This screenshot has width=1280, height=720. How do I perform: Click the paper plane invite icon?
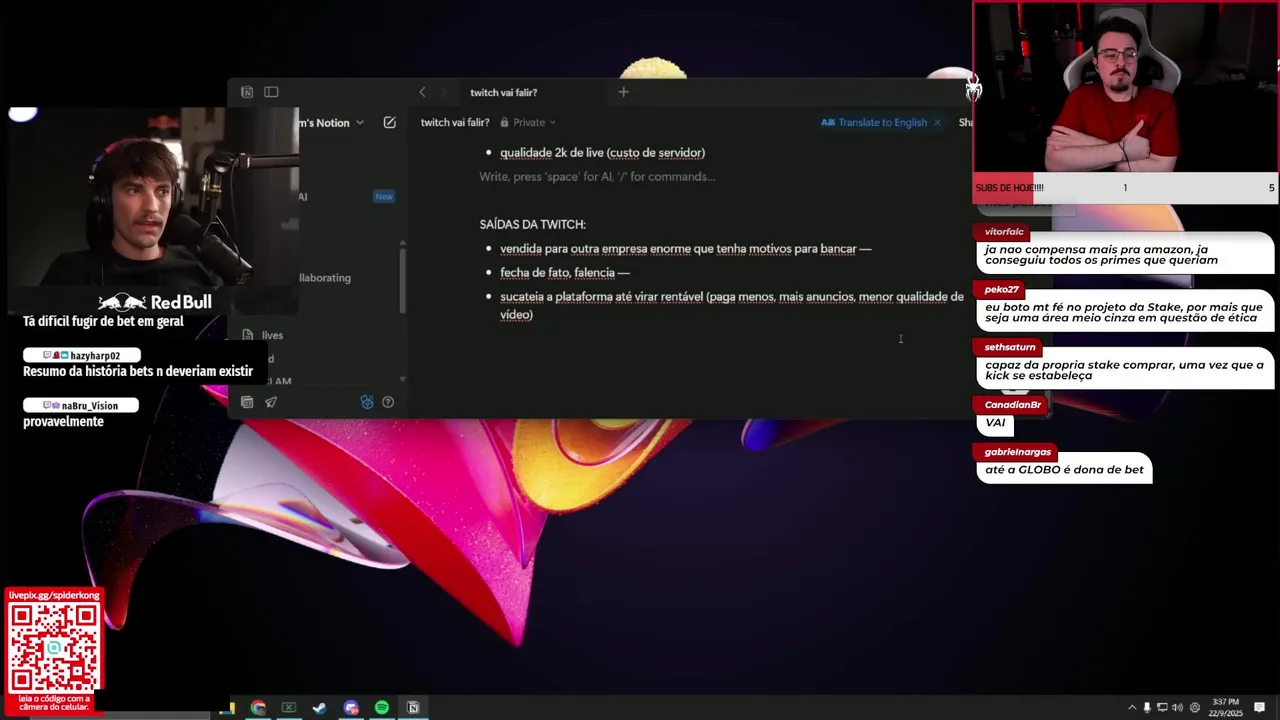coord(271,402)
